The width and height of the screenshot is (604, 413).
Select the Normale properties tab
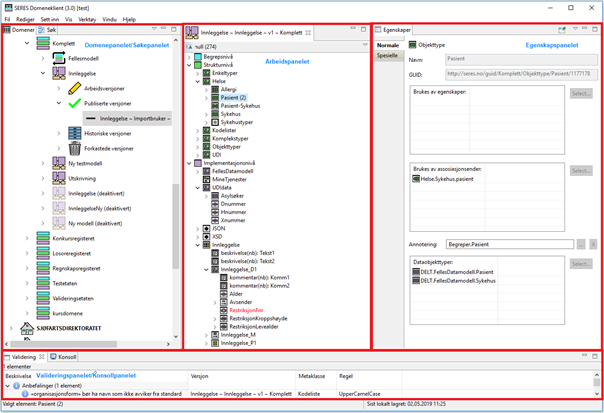(x=388, y=45)
